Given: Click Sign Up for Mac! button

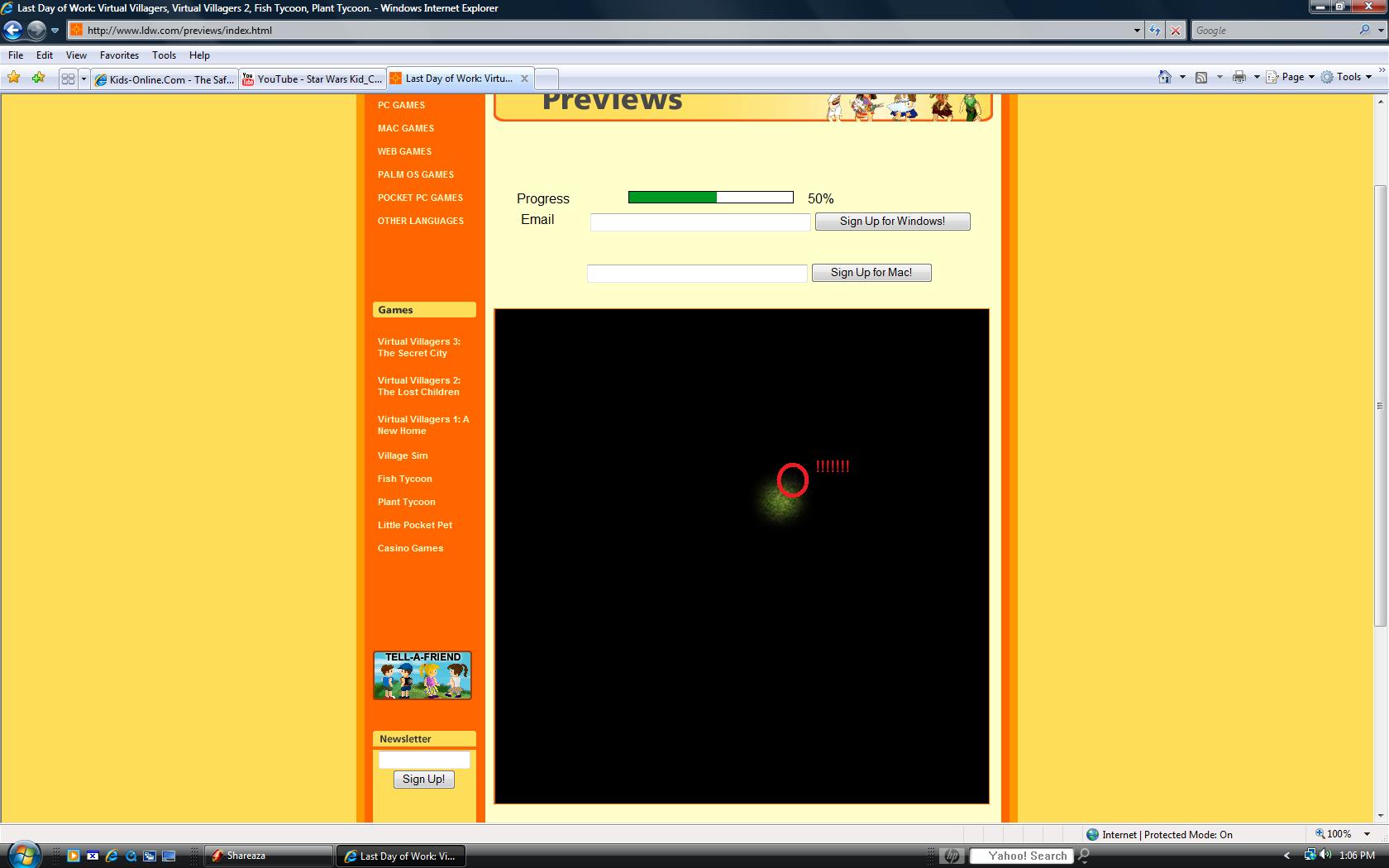Looking at the screenshot, I should click(x=871, y=273).
